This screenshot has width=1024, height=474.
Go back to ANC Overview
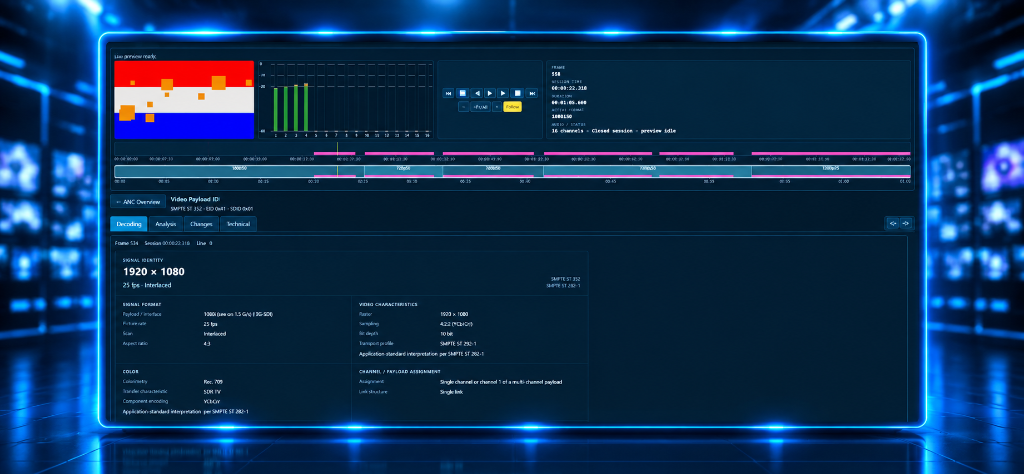138,202
